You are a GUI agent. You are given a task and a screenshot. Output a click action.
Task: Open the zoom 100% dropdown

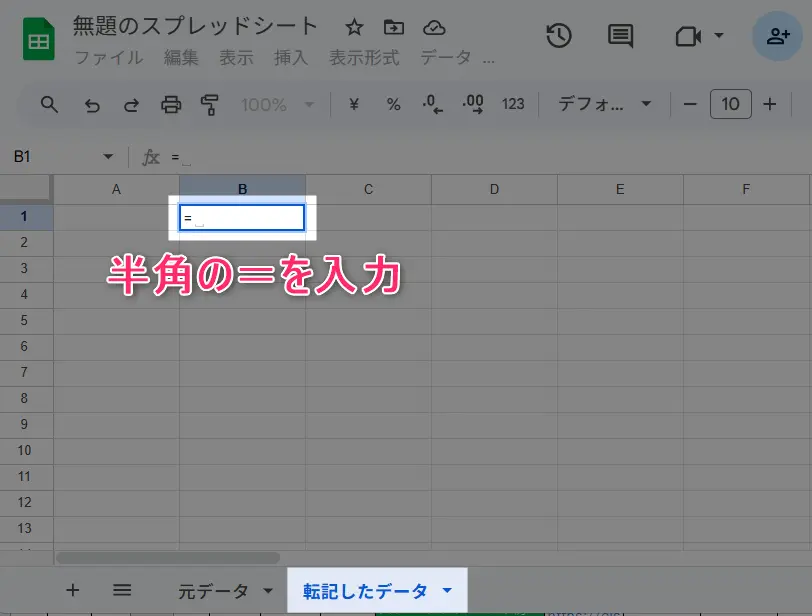click(278, 104)
